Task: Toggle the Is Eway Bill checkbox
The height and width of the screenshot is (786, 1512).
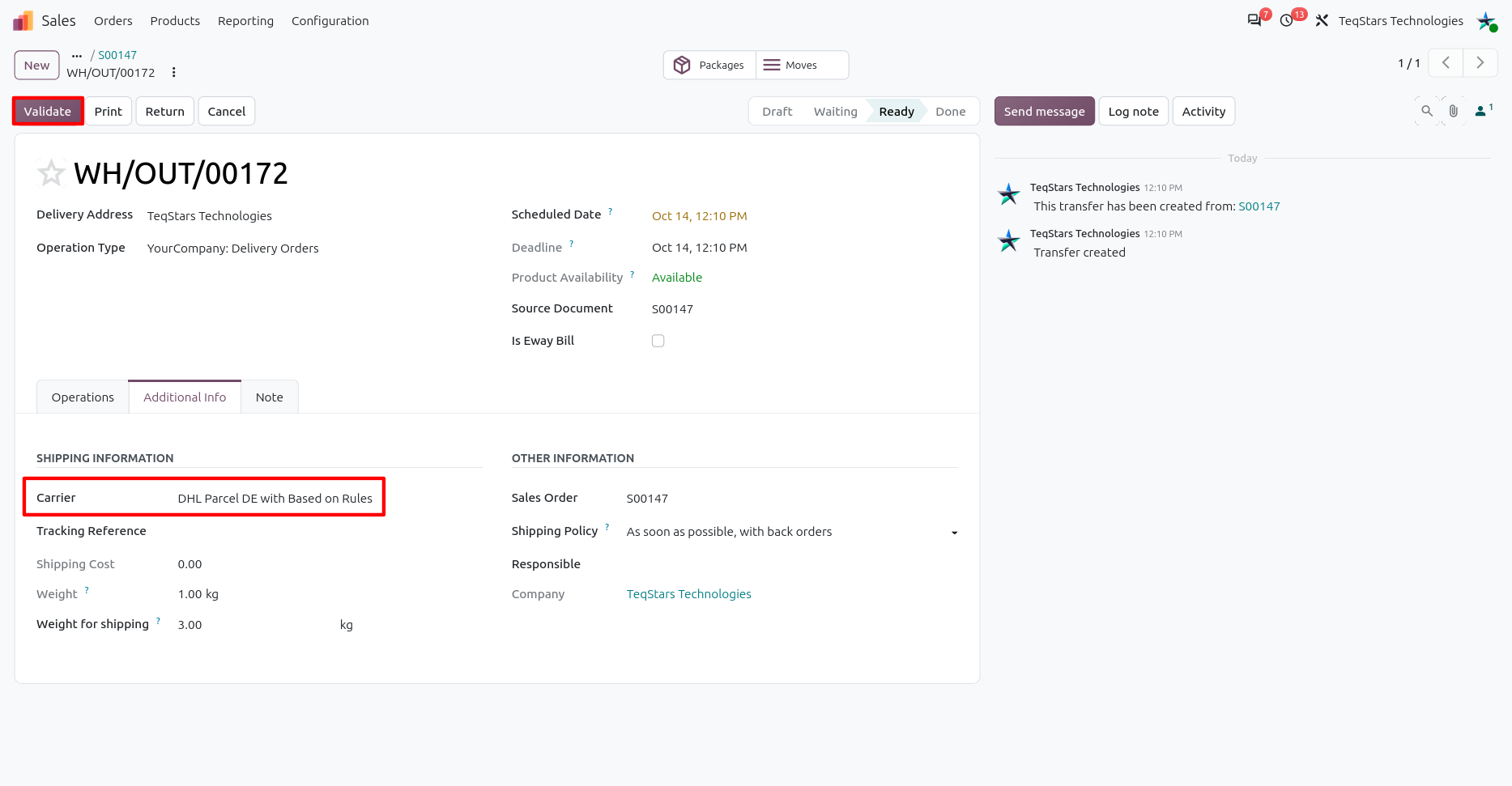Action: pos(658,341)
